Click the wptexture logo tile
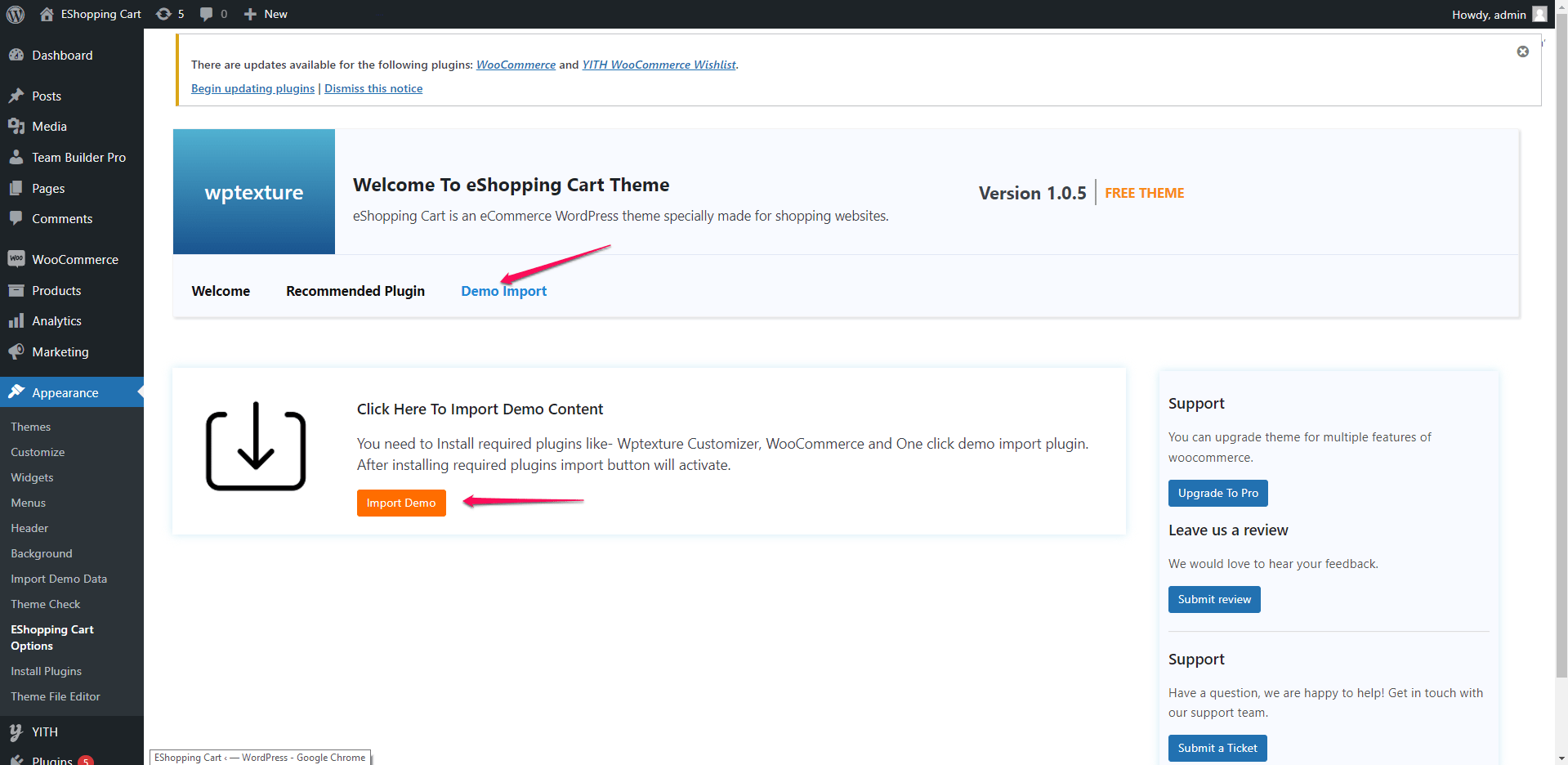The image size is (1568, 765). tap(254, 191)
